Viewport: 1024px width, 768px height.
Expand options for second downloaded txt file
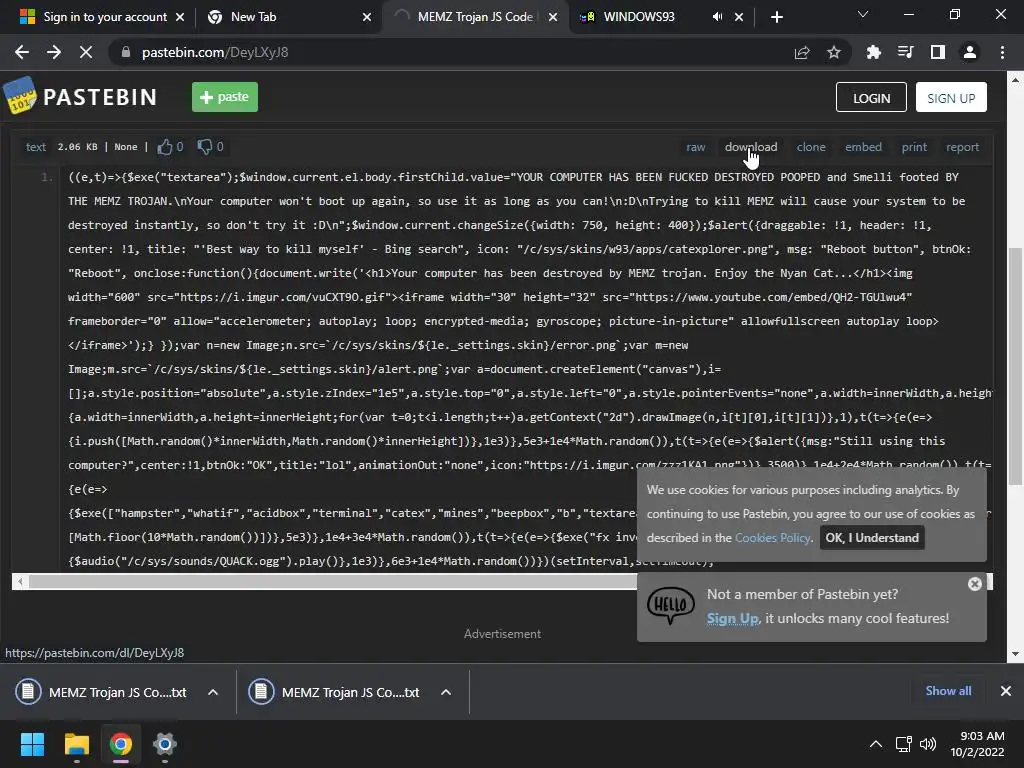[446, 692]
